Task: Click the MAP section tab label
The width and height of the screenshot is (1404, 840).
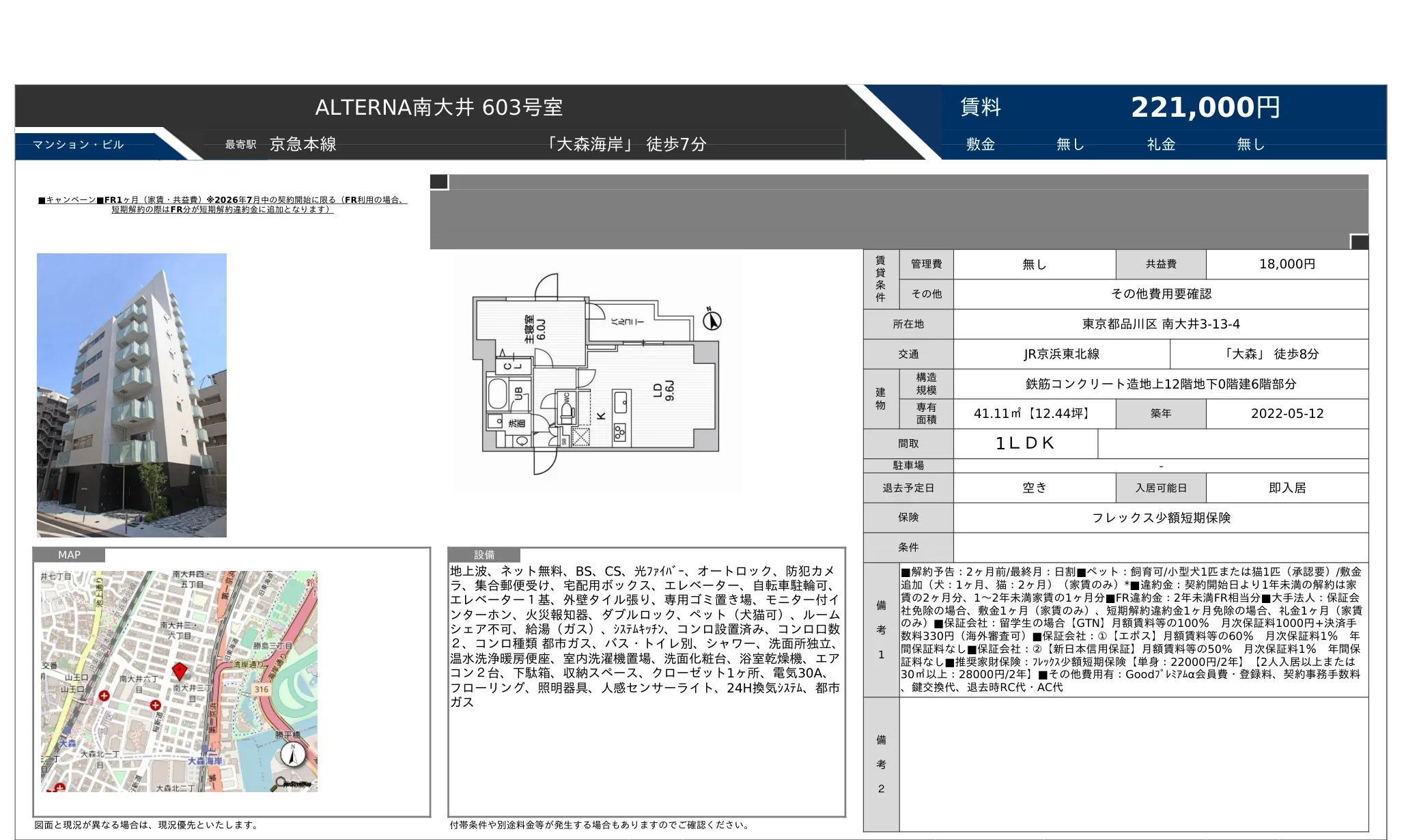Action: [x=70, y=555]
